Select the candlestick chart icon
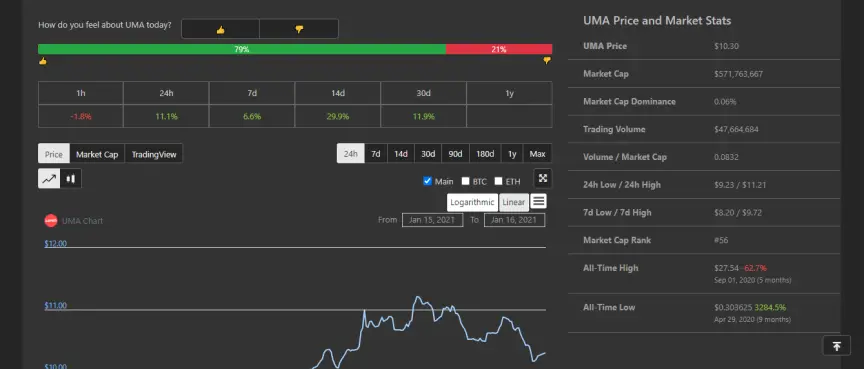 pyautogui.click(x=71, y=178)
